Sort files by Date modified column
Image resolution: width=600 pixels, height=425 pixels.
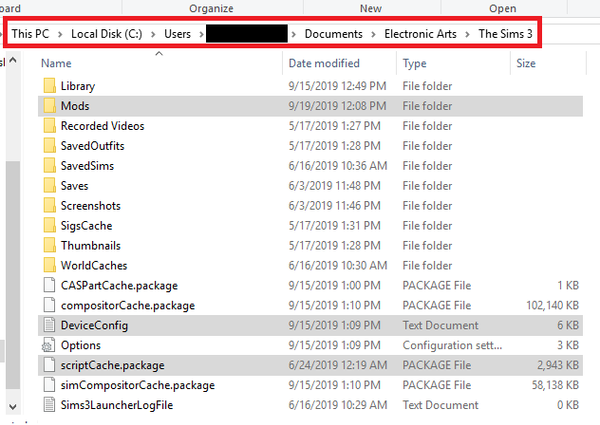324,63
